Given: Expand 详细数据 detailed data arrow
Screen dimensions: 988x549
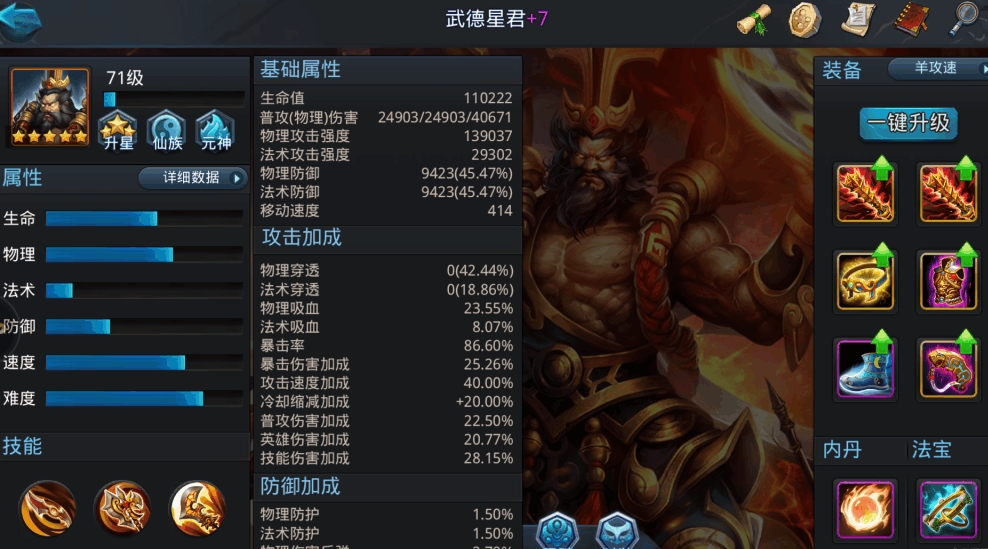Looking at the screenshot, I should point(193,178).
